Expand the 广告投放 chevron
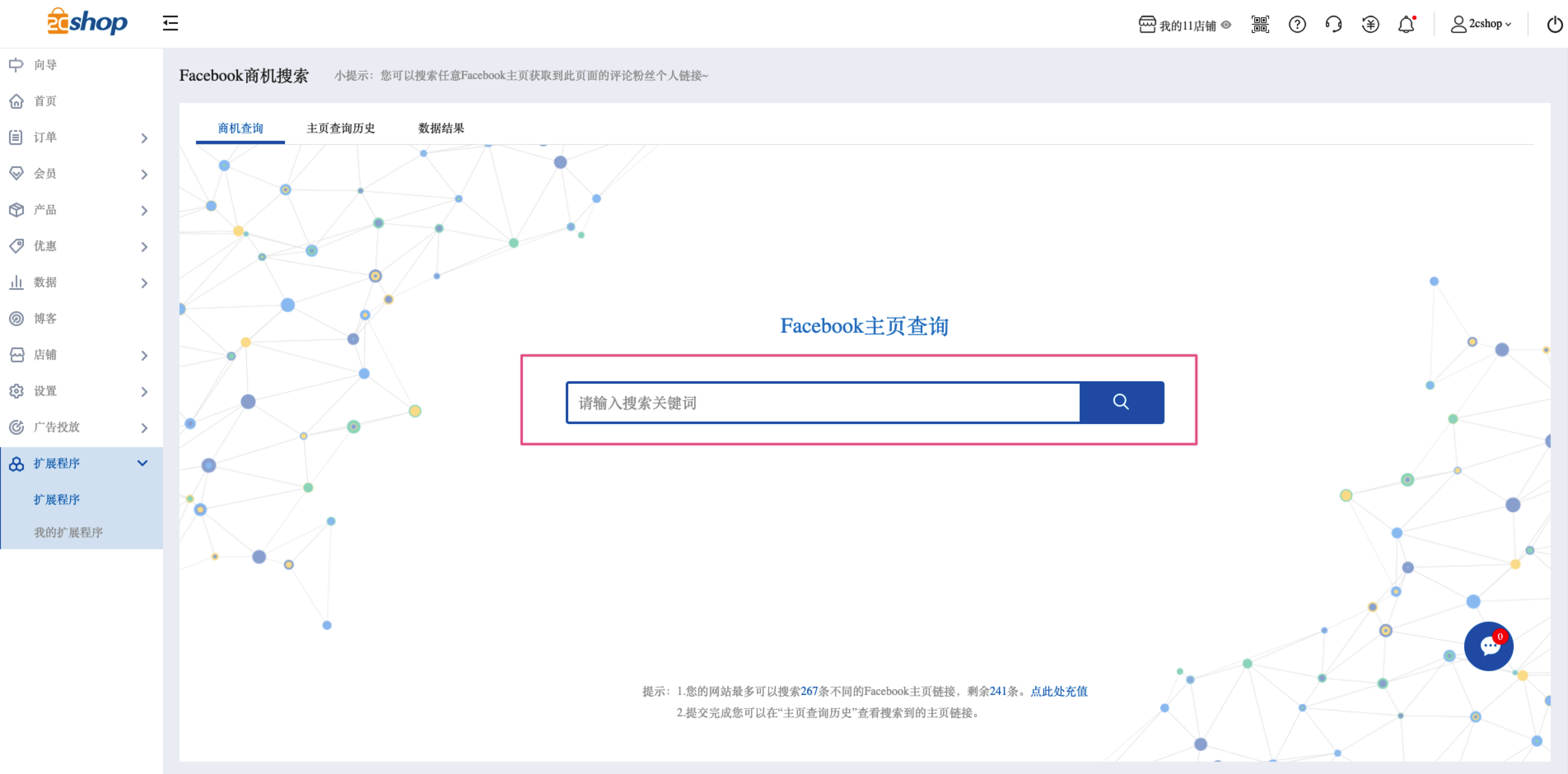The image size is (1568, 774). click(144, 428)
